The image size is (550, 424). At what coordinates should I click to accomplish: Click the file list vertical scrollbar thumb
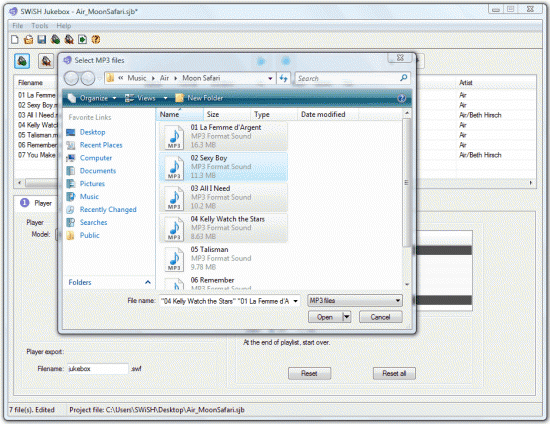coord(407,182)
